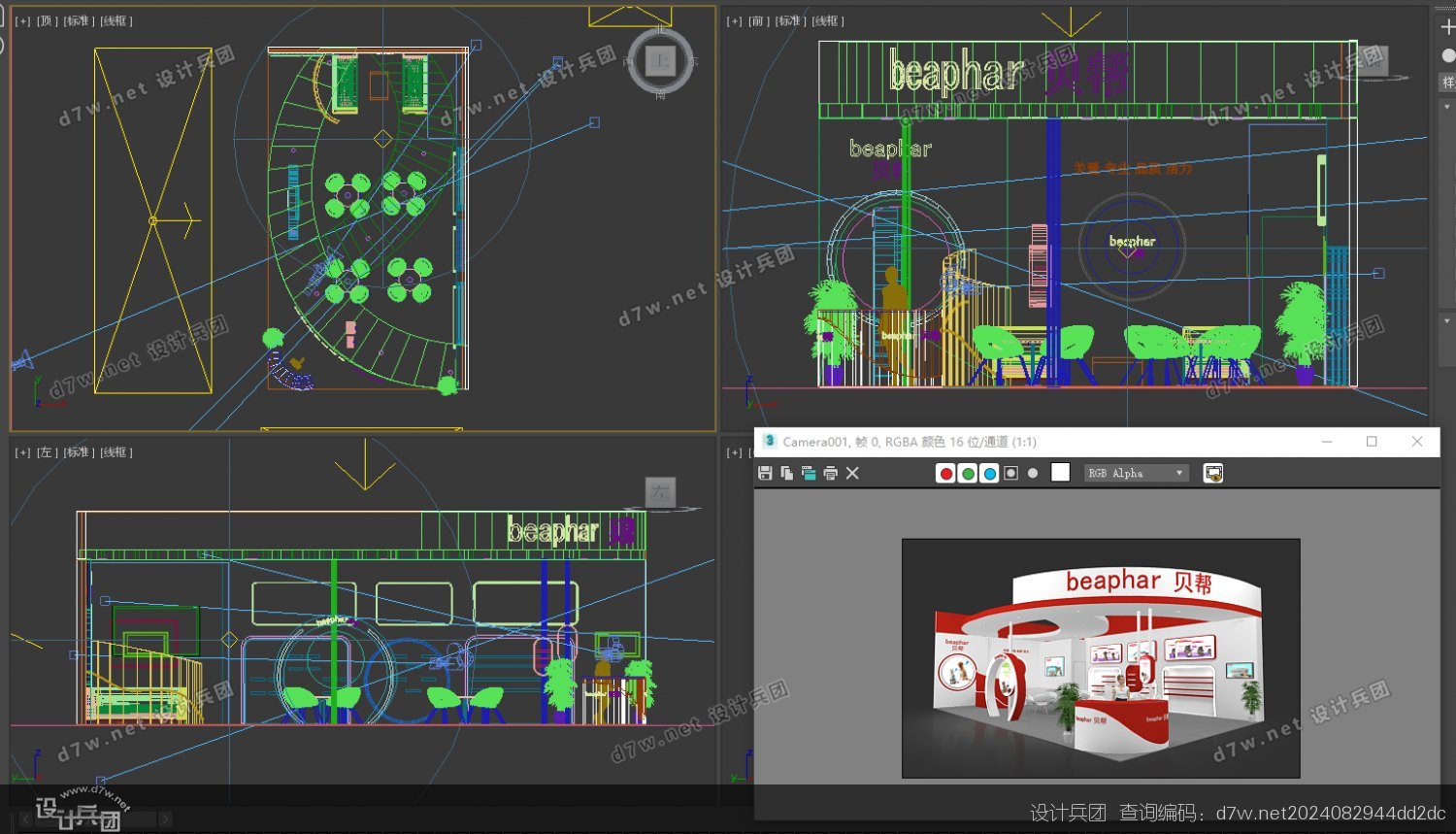Open front viewport [线框] wireframe menu
Image resolution: width=1456 pixels, height=834 pixels.
(829, 20)
